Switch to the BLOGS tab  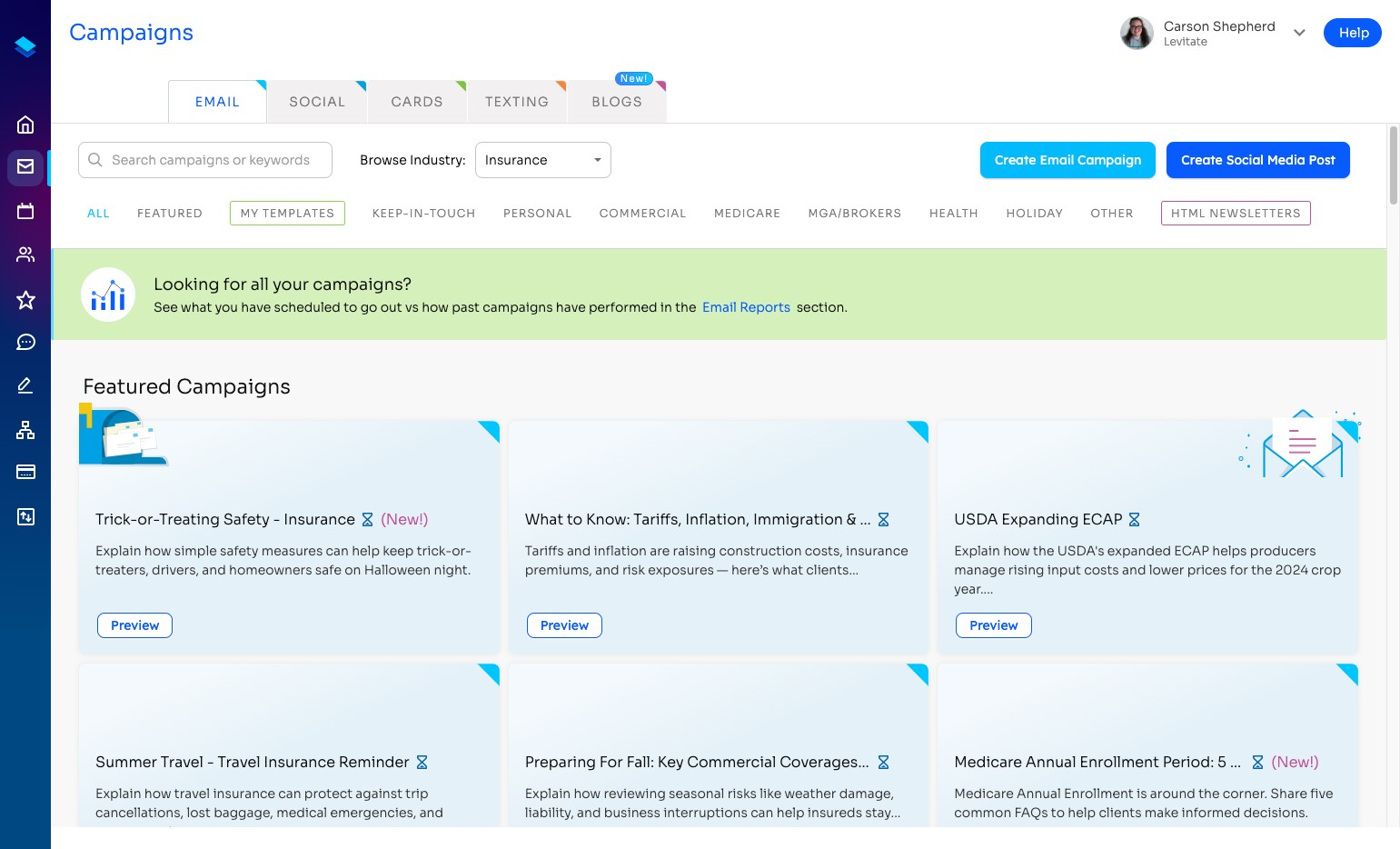click(x=617, y=102)
